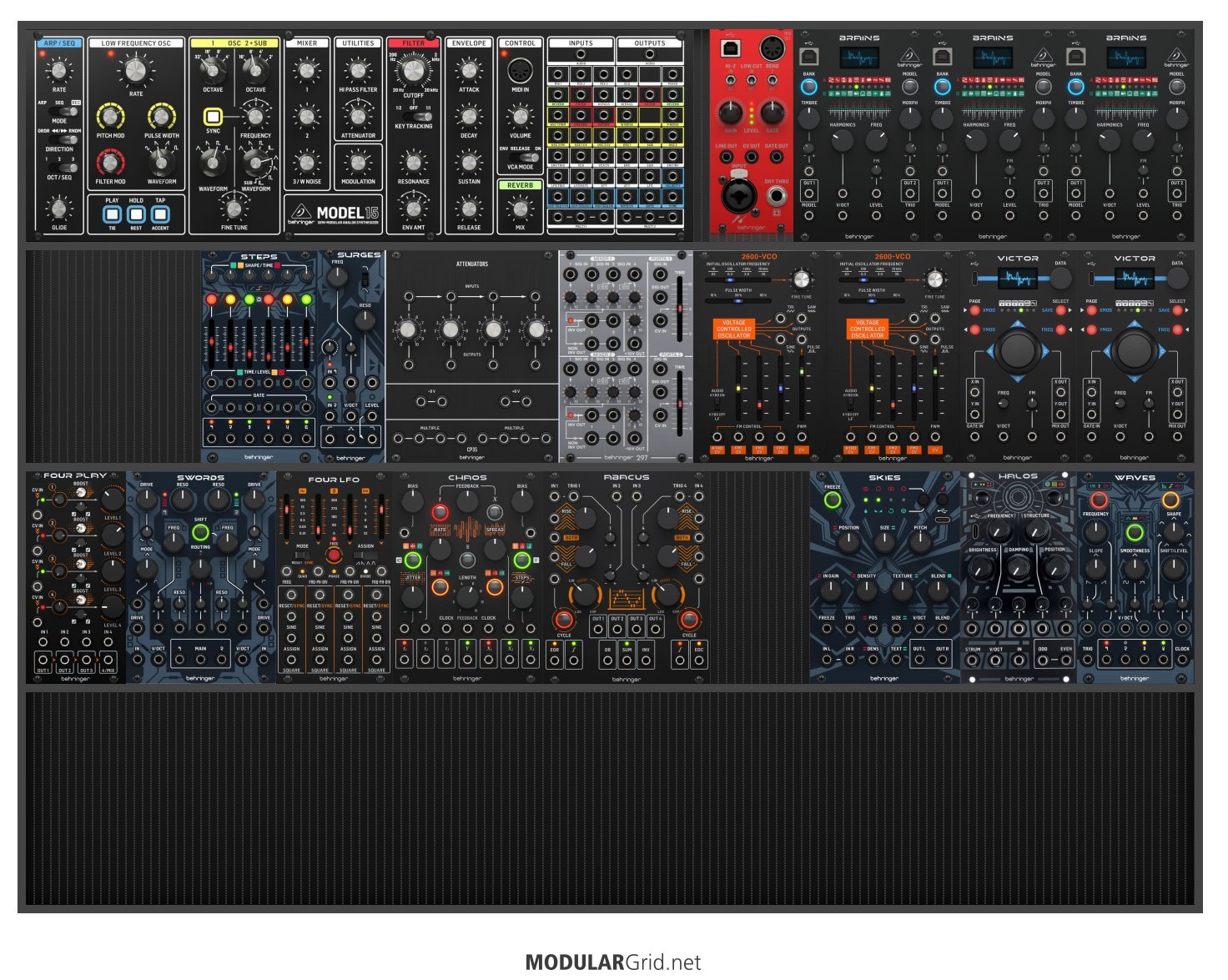1228x980 pixels.
Task: Click the DRY THRU jack on the red module
Action: (x=778, y=197)
